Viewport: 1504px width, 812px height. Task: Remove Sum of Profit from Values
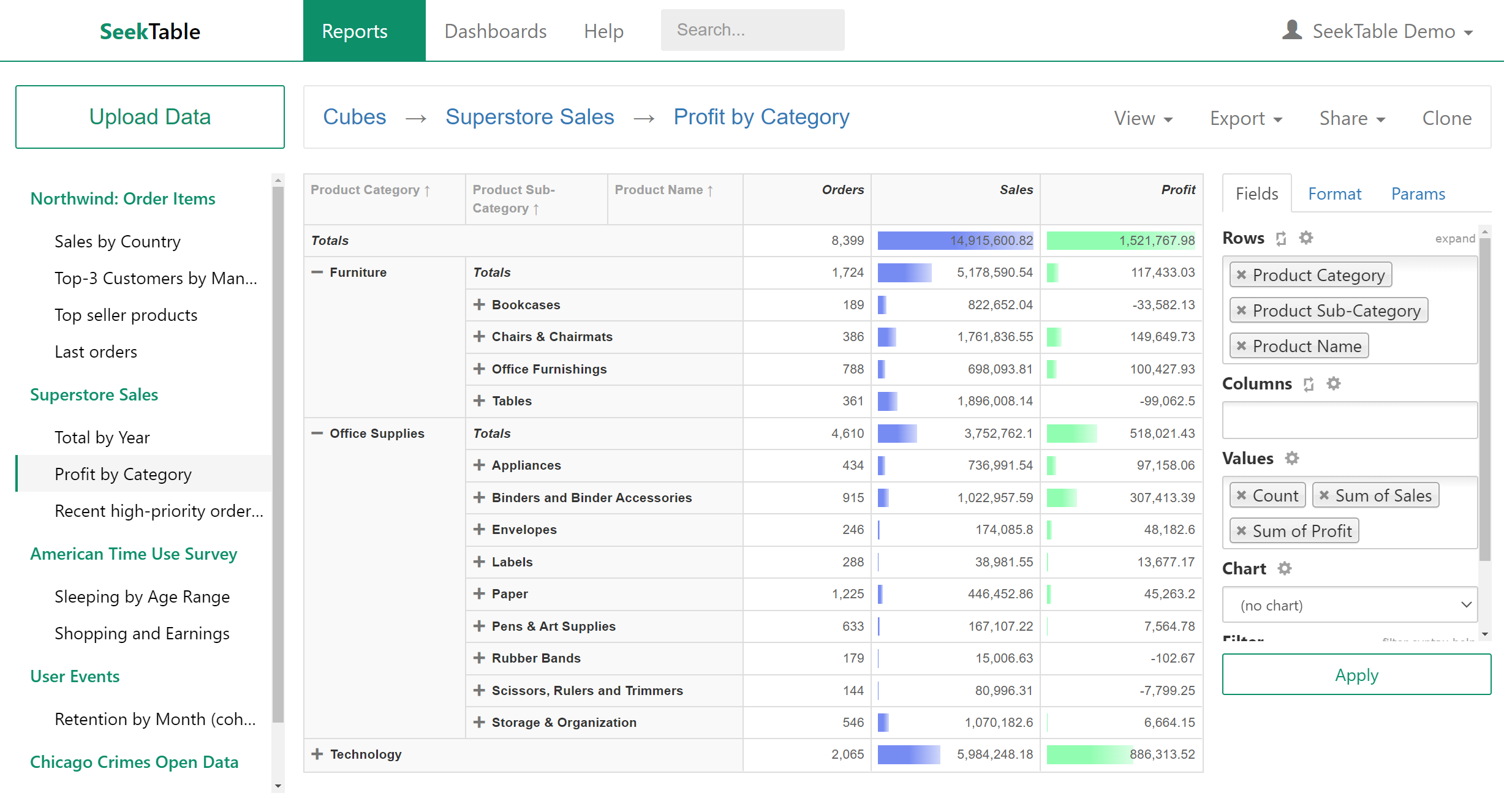tap(1242, 530)
